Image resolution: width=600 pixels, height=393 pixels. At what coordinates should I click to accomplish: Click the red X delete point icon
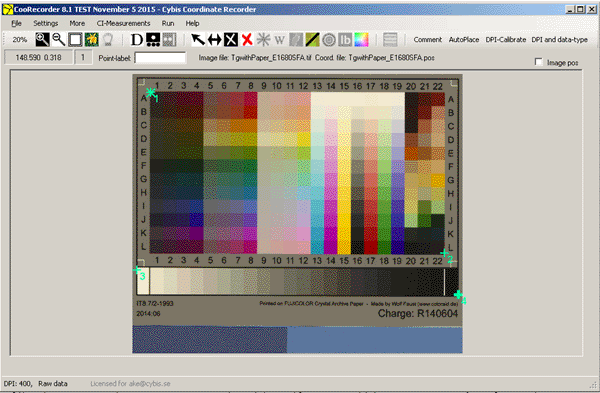pyautogui.click(x=247, y=39)
